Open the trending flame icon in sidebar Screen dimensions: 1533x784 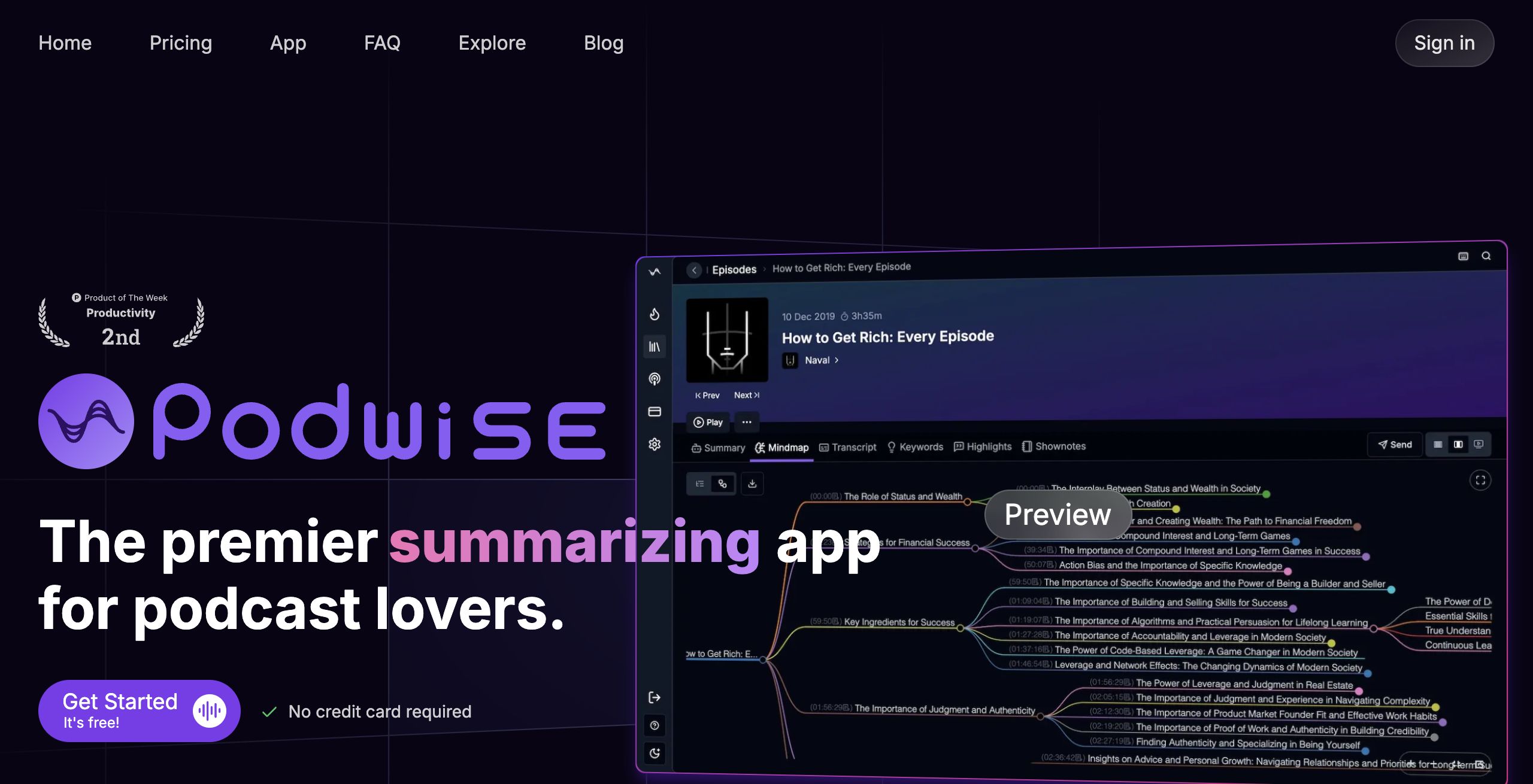pos(655,314)
